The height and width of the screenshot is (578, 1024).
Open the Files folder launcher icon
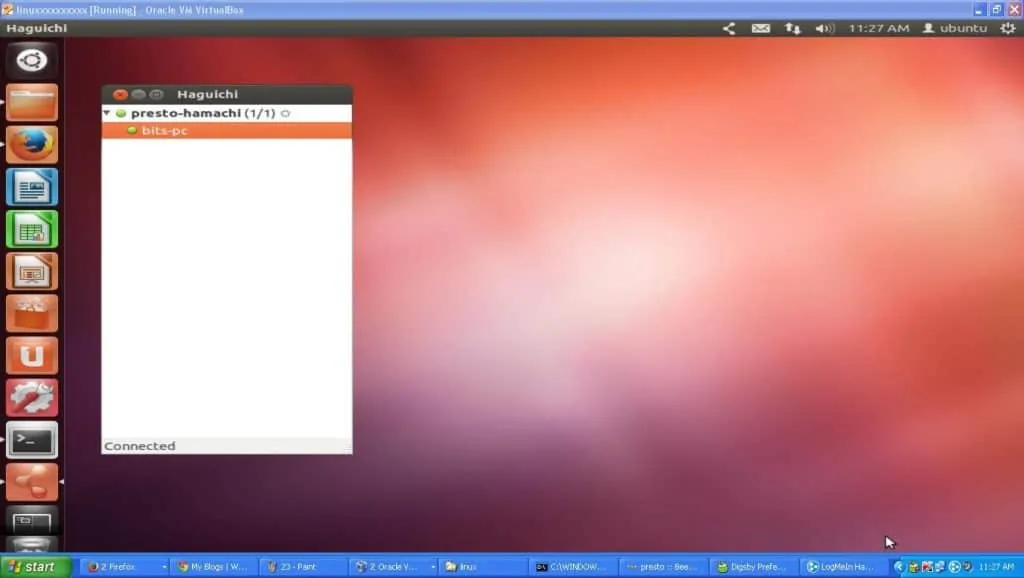click(31, 103)
